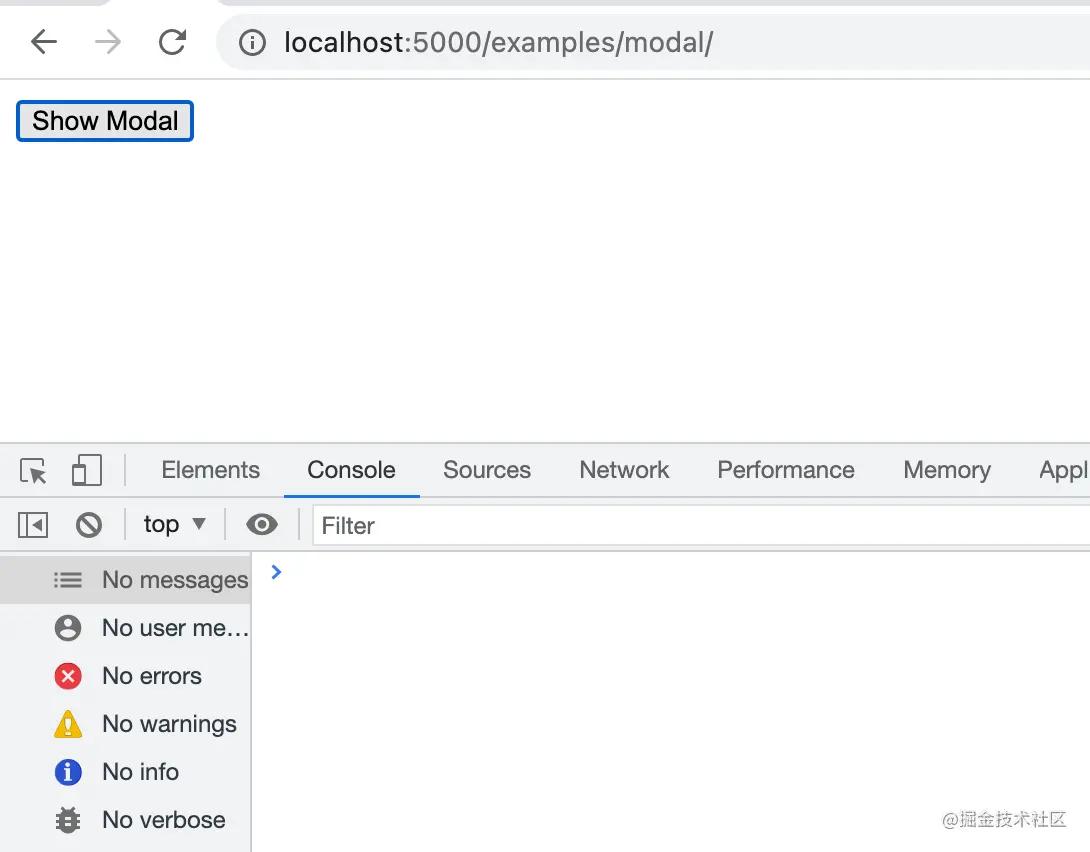This screenshot has height=852, width=1090.
Task: Toggle the device toolbar icon
Action: pyautogui.click(x=87, y=470)
